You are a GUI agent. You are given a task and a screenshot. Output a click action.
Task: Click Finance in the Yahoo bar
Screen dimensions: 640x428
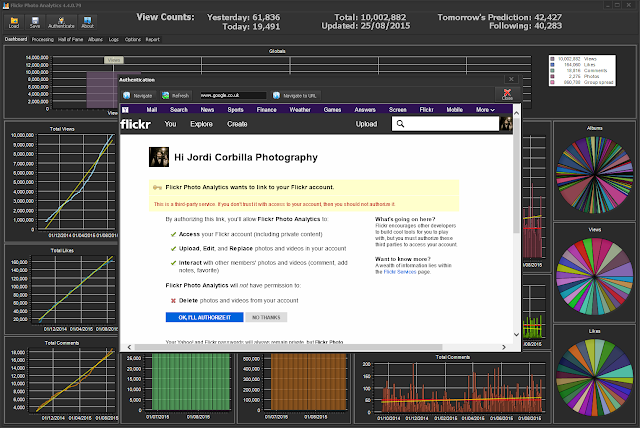click(267, 110)
